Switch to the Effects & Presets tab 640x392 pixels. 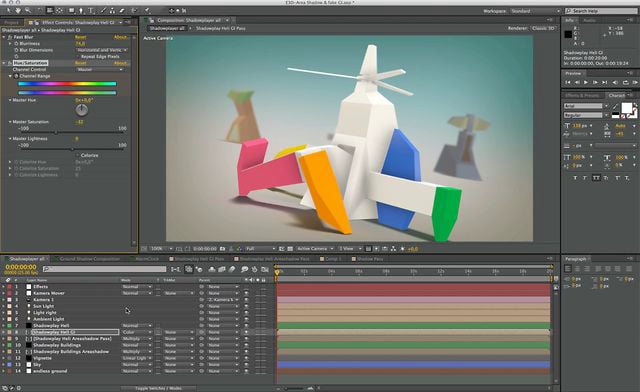[582, 95]
